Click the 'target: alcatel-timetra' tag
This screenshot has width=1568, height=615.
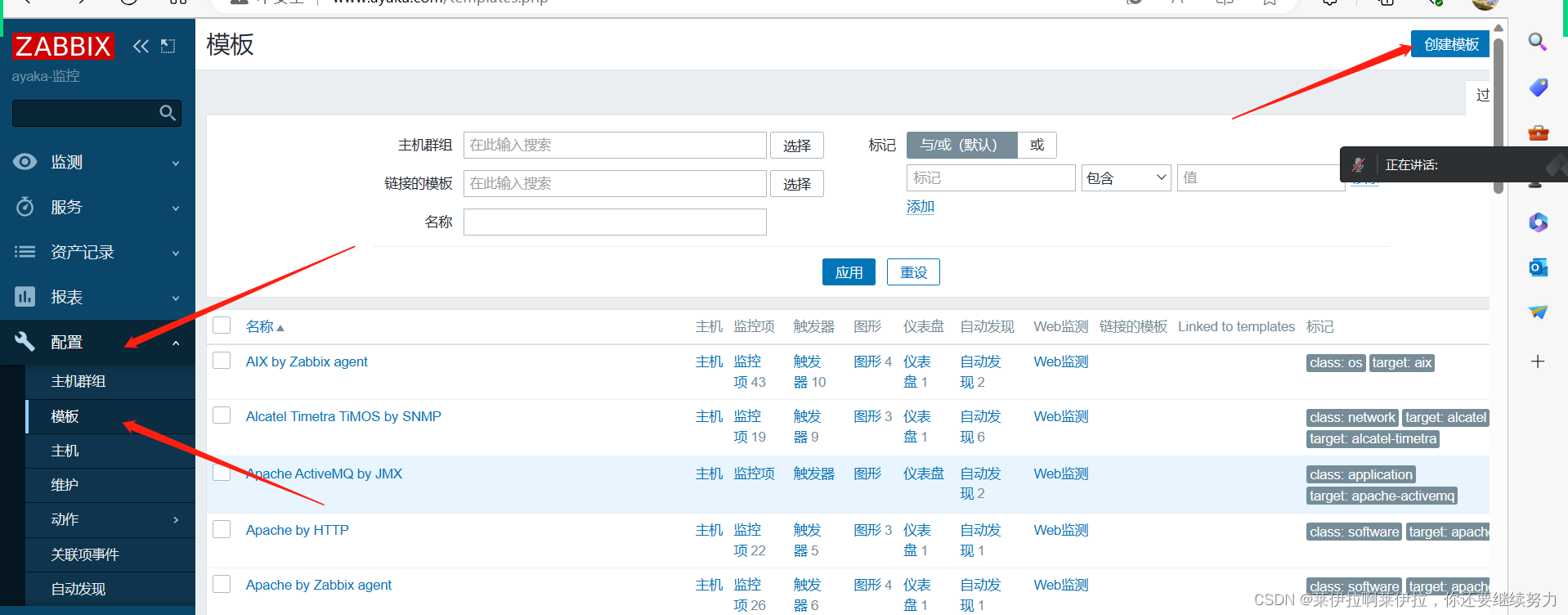[x=1373, y=438]
